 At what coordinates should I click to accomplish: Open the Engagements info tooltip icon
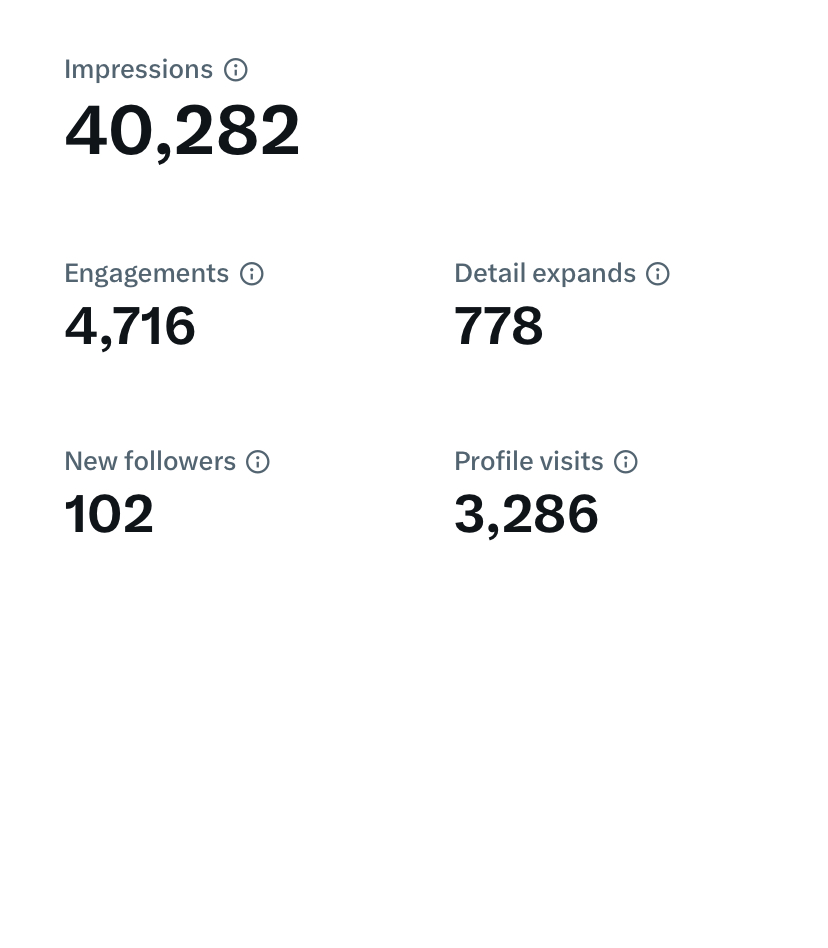click(251, 273)
